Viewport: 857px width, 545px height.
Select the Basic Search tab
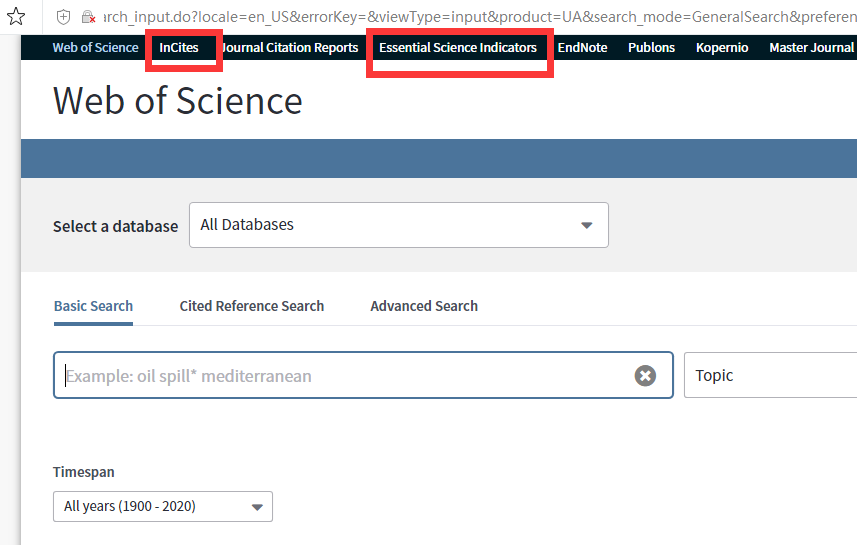coord(93,306)
